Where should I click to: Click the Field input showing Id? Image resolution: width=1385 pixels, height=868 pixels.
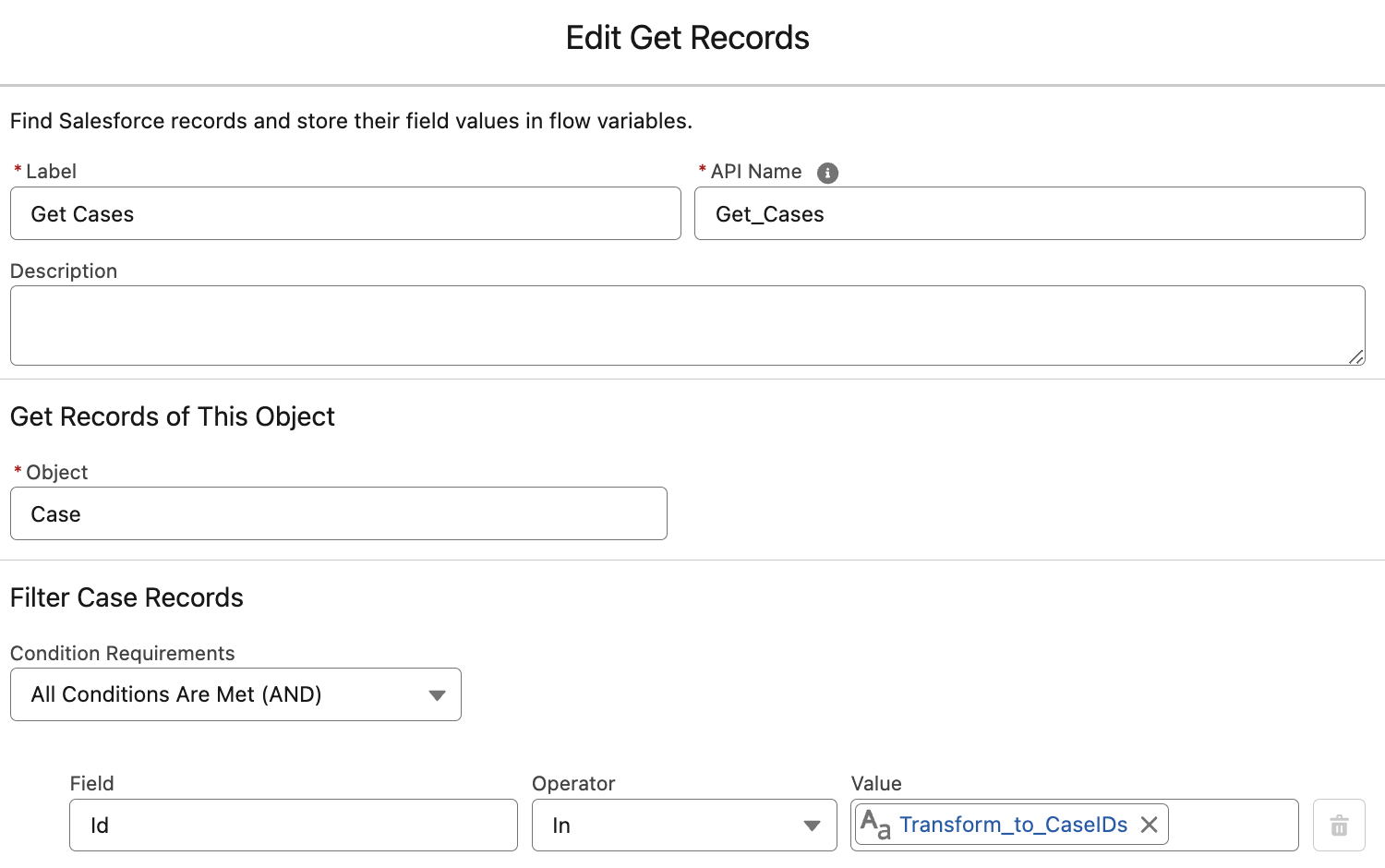click(293, 825)
